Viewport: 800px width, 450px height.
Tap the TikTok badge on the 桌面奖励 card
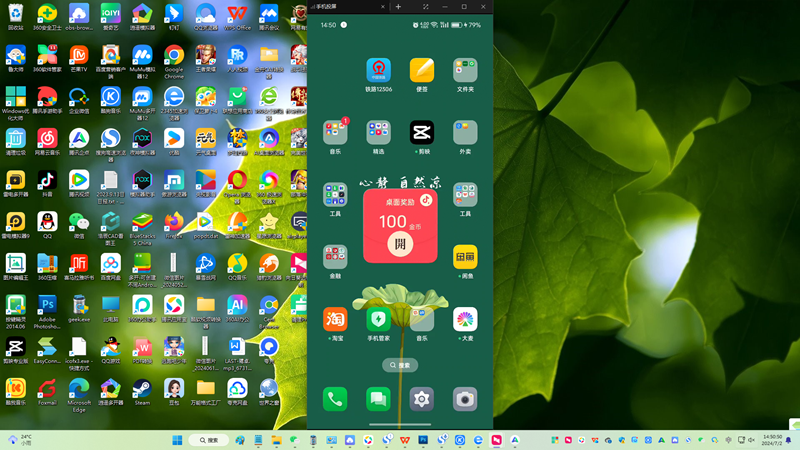[426, 200]
